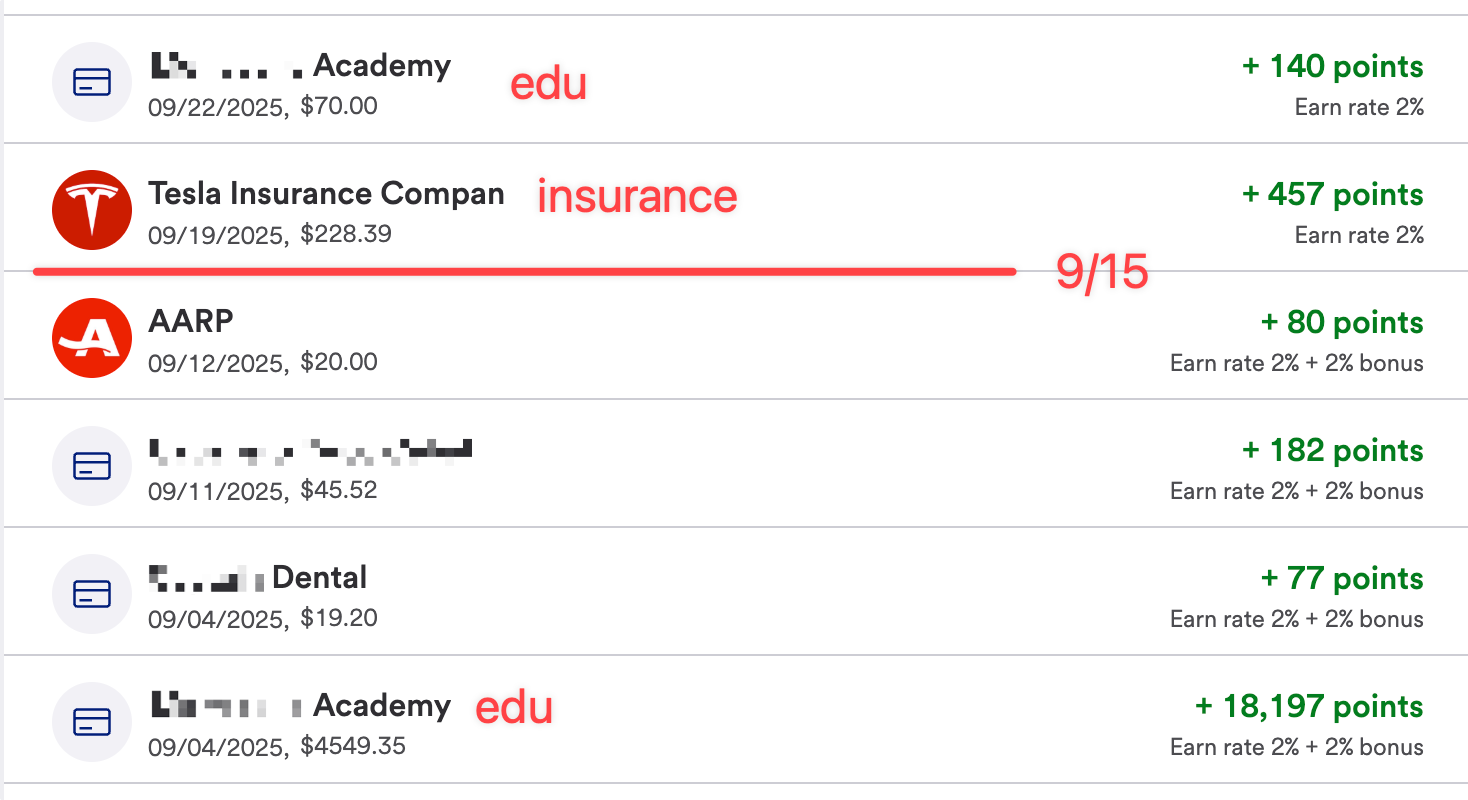
Task: Open the Tesla Insurance Compan transaction
Action: (x=326, y=194)
